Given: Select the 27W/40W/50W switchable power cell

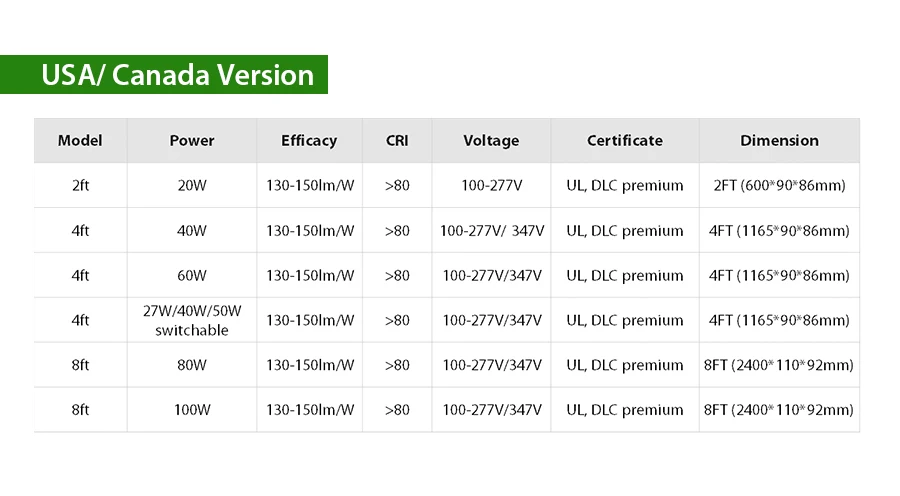Looking at the screenshot, I should [192, 320].
